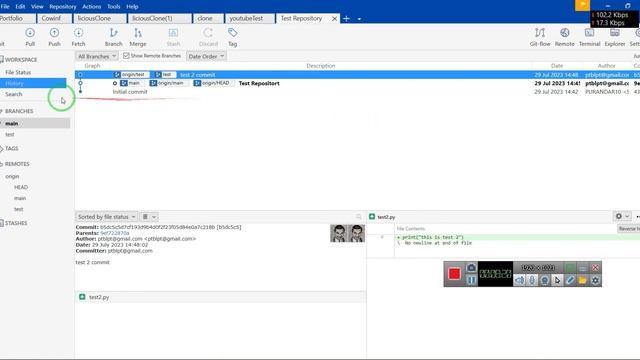Open Git-flow from the toolbar
The height and width of the screenshot is (360, 640).
click(x=540, y=37)
